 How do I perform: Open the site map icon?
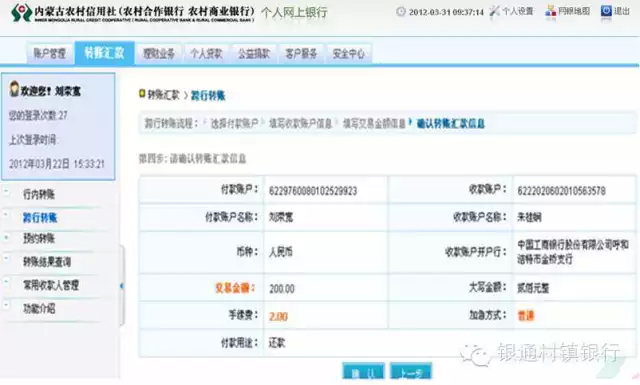(x=551, y=11)
